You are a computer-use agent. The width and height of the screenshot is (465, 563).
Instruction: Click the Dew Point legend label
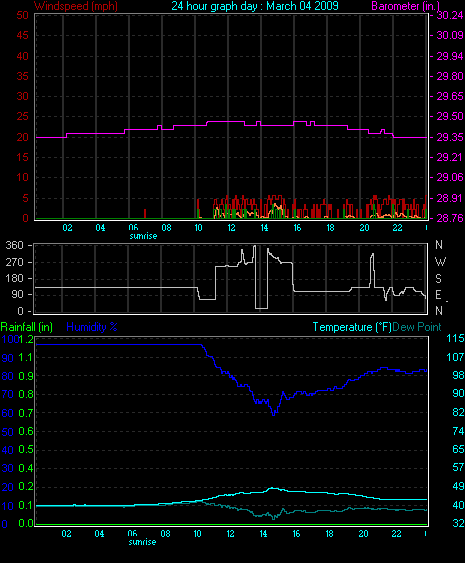click(417, 327)
